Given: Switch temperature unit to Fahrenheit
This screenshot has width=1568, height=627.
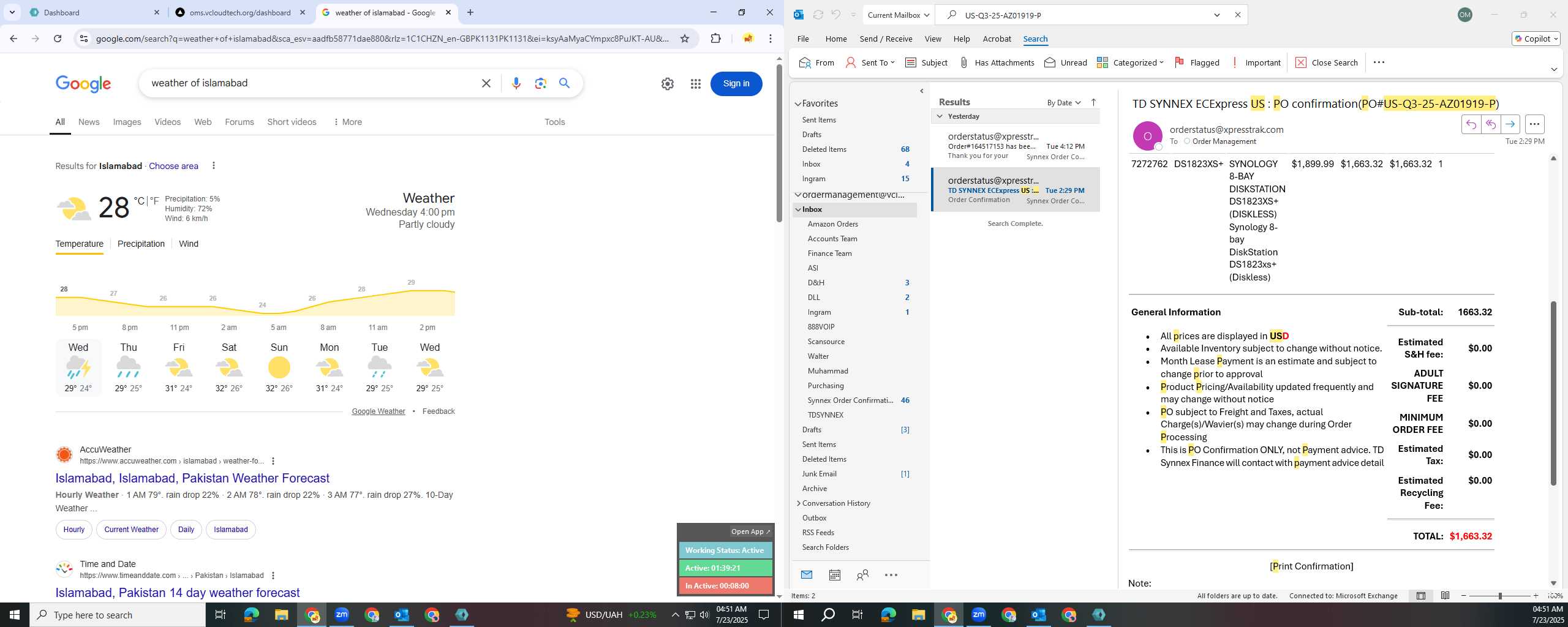Looking at the screenshot, I should (154, 201).
